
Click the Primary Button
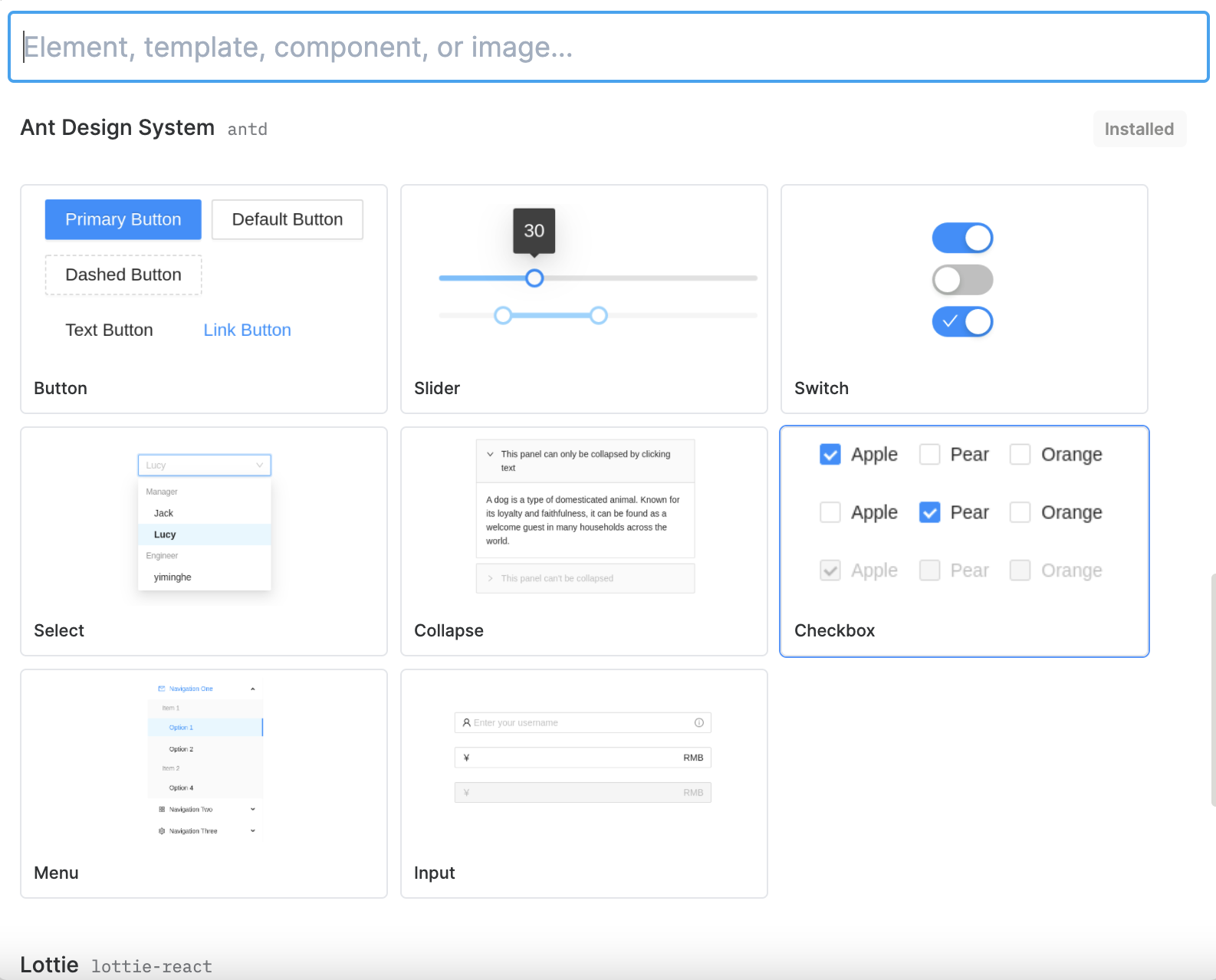(123, 219)
